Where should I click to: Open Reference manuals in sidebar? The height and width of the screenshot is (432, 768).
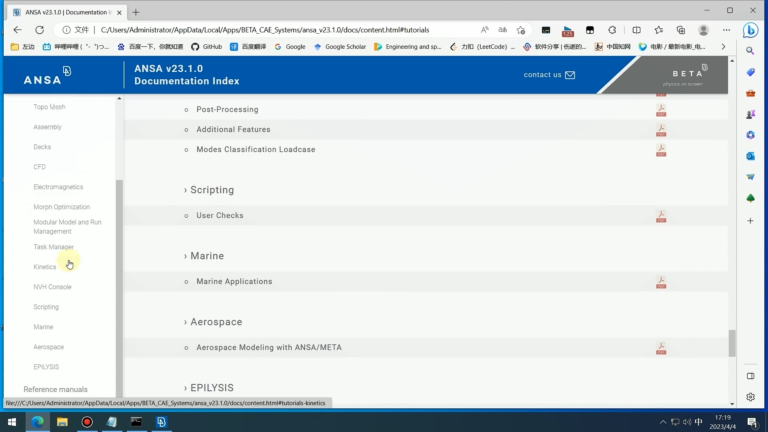(55, 389)
